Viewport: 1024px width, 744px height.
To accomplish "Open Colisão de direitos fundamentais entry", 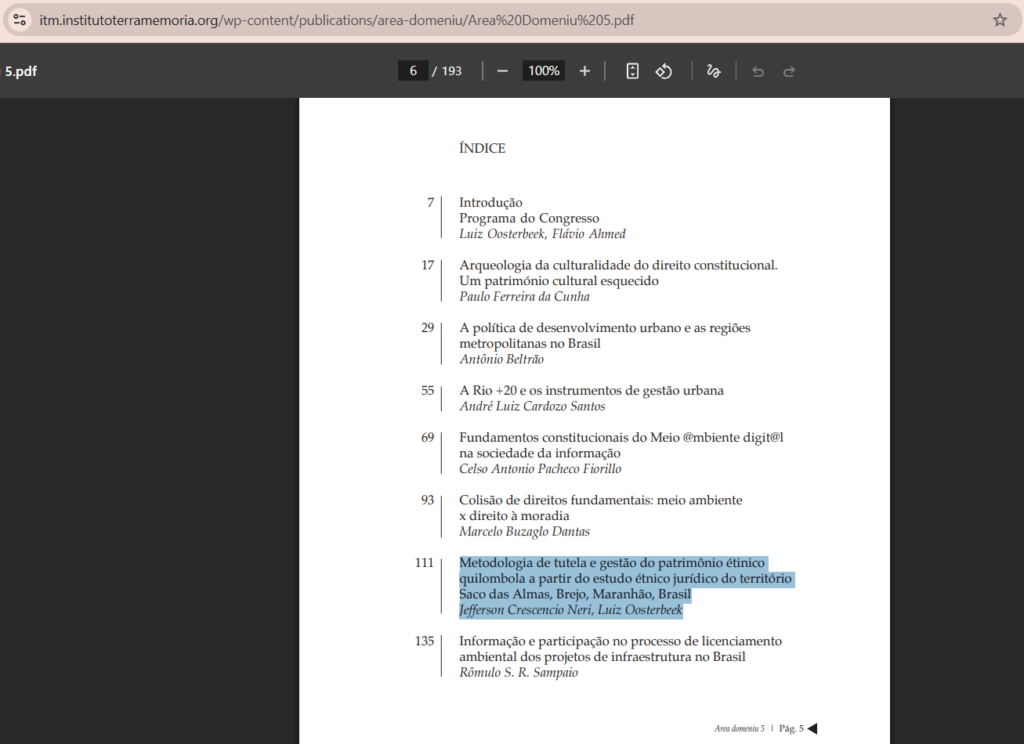I will (600, 508).
